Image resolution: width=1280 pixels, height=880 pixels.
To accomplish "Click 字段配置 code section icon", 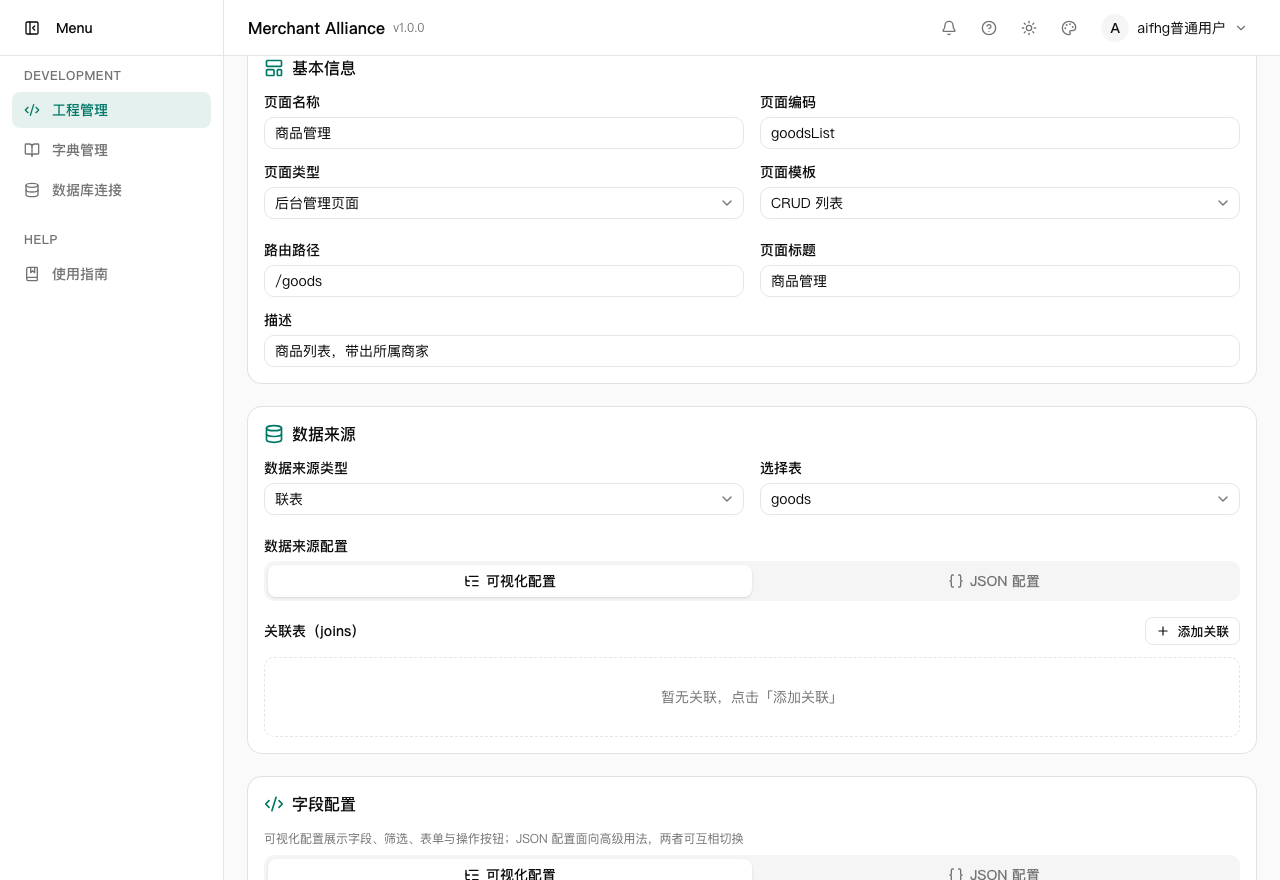I will point(274,804).
